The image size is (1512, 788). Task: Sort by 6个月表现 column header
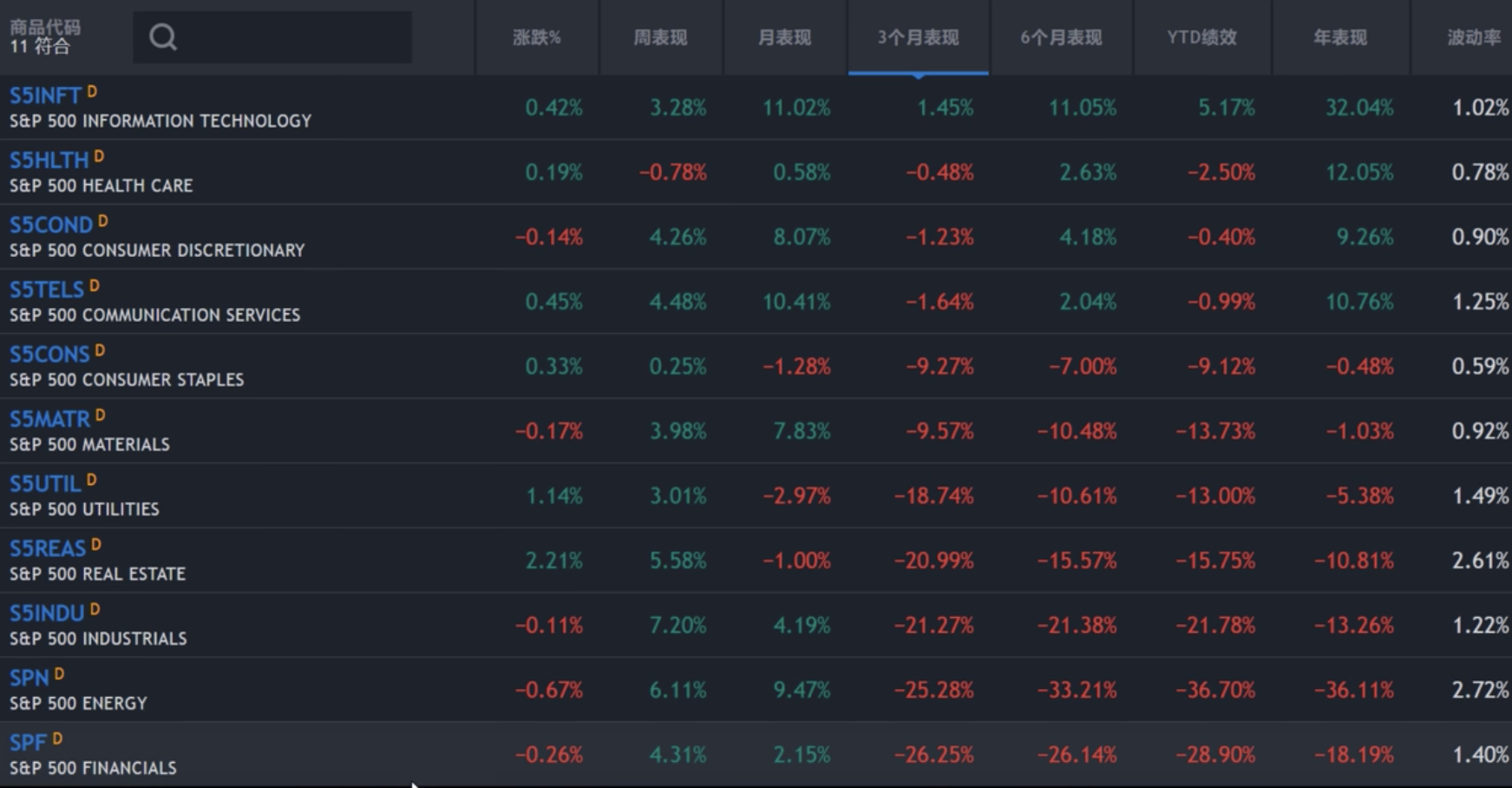tap(1061, 37)
